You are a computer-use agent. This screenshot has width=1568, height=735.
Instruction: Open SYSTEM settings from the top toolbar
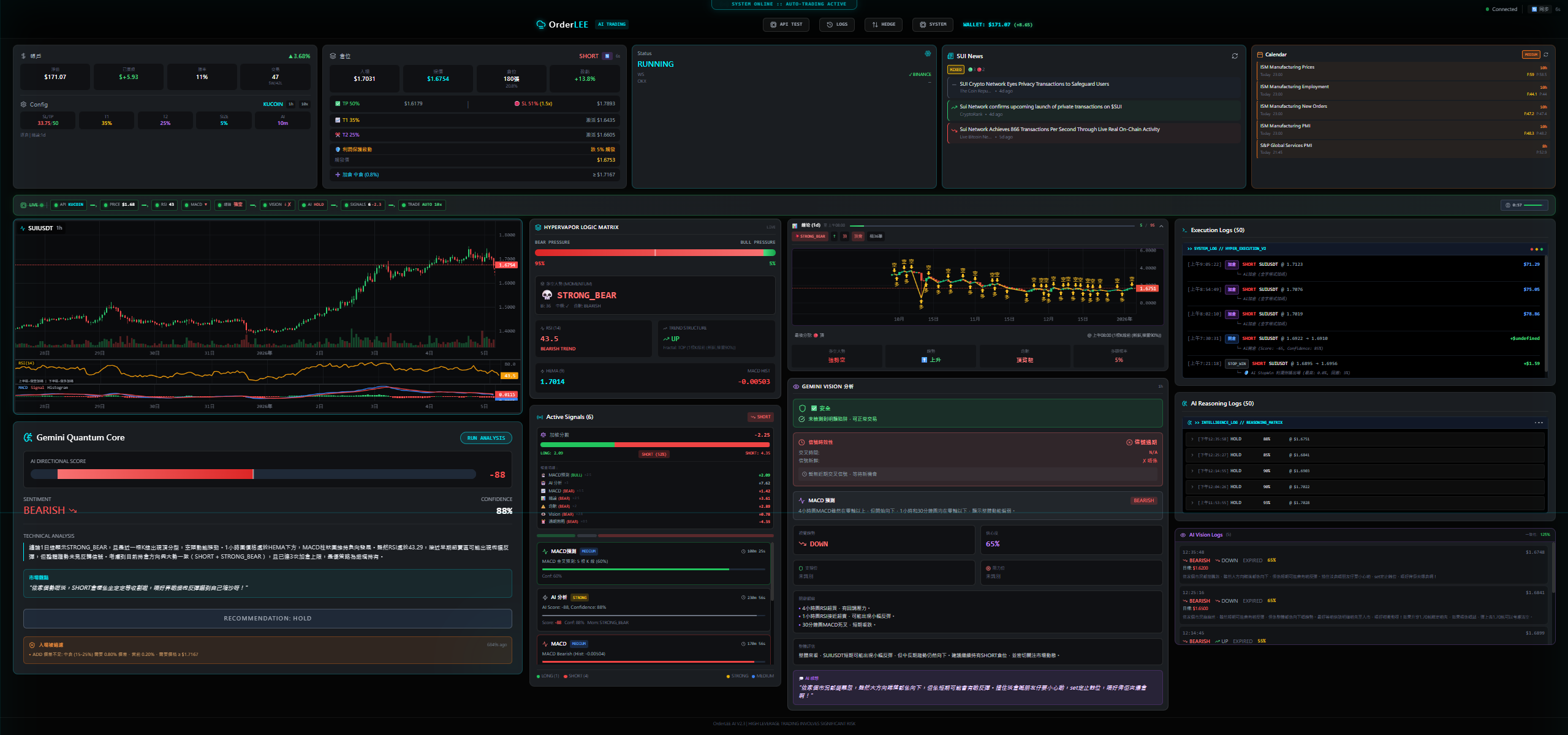click(932, 24)
